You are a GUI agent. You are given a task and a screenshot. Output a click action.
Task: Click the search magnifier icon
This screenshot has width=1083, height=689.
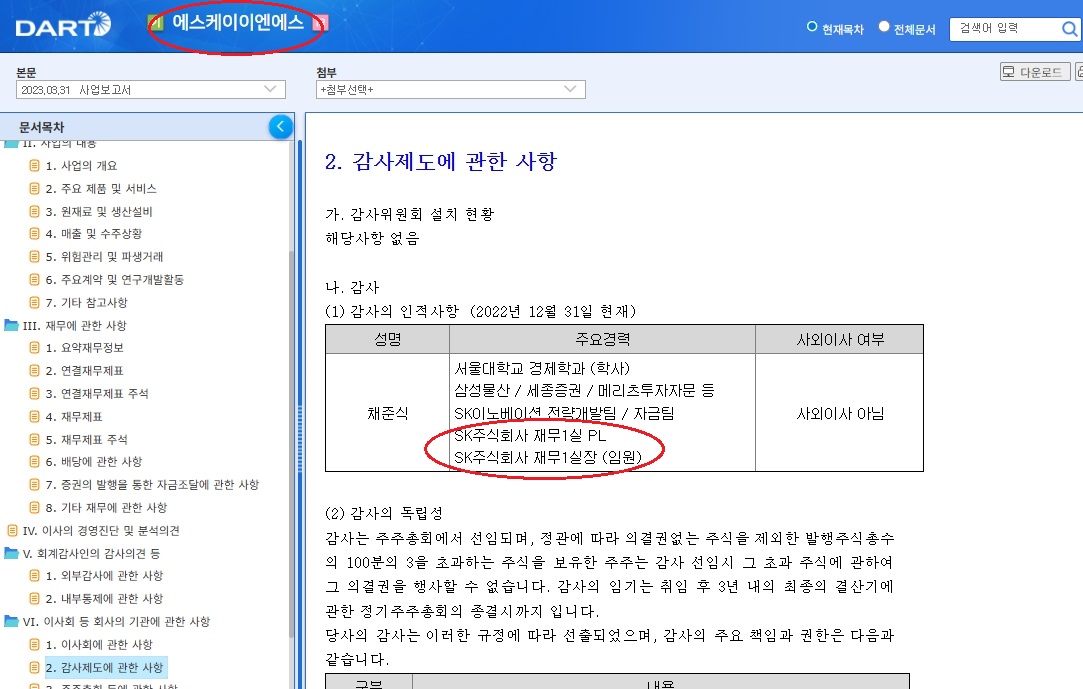coord(1069,29)
